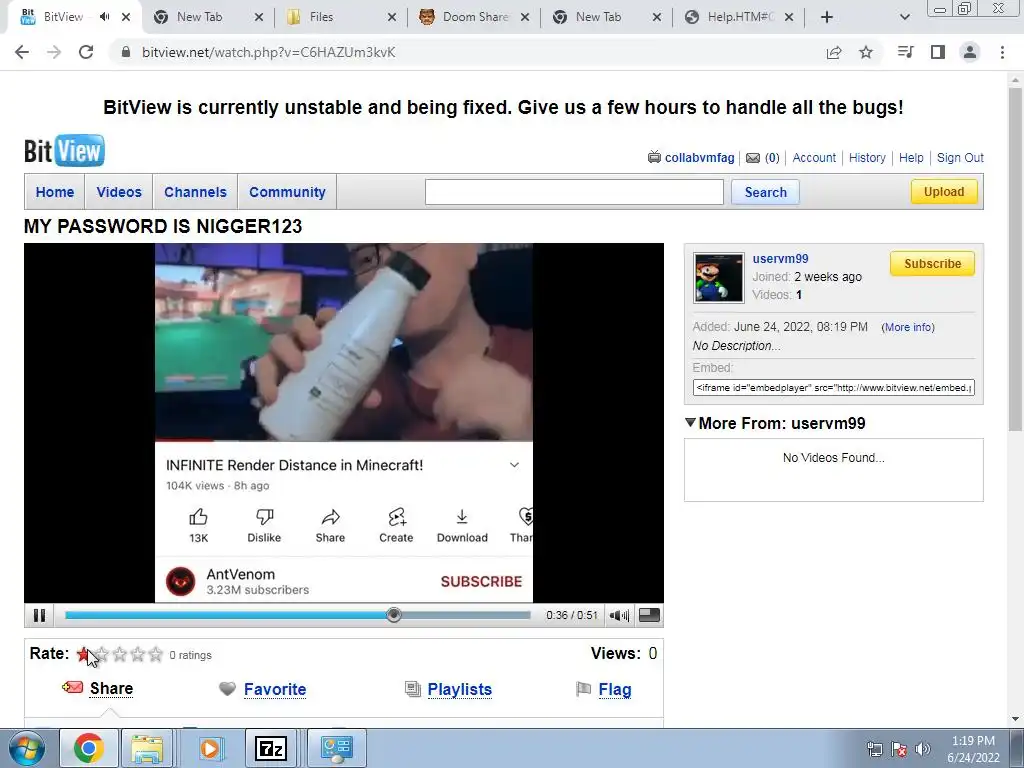Click Sign Out
The image size is (1024, 768).
pos(960,157)
